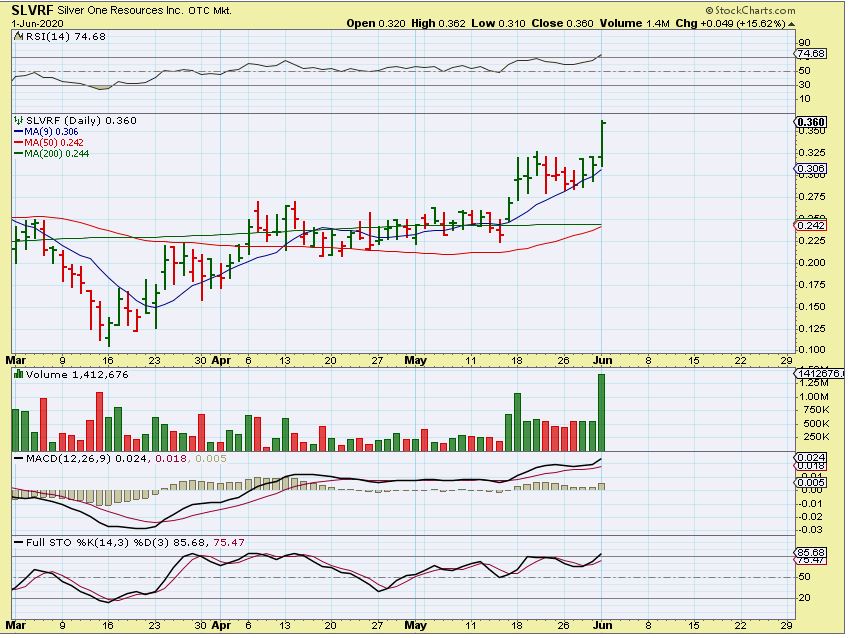Image resolution: width=849 pixels, height=638 pixels.
Task: Click the 0.306 blue price axis tag
Action: pos(811,168)
